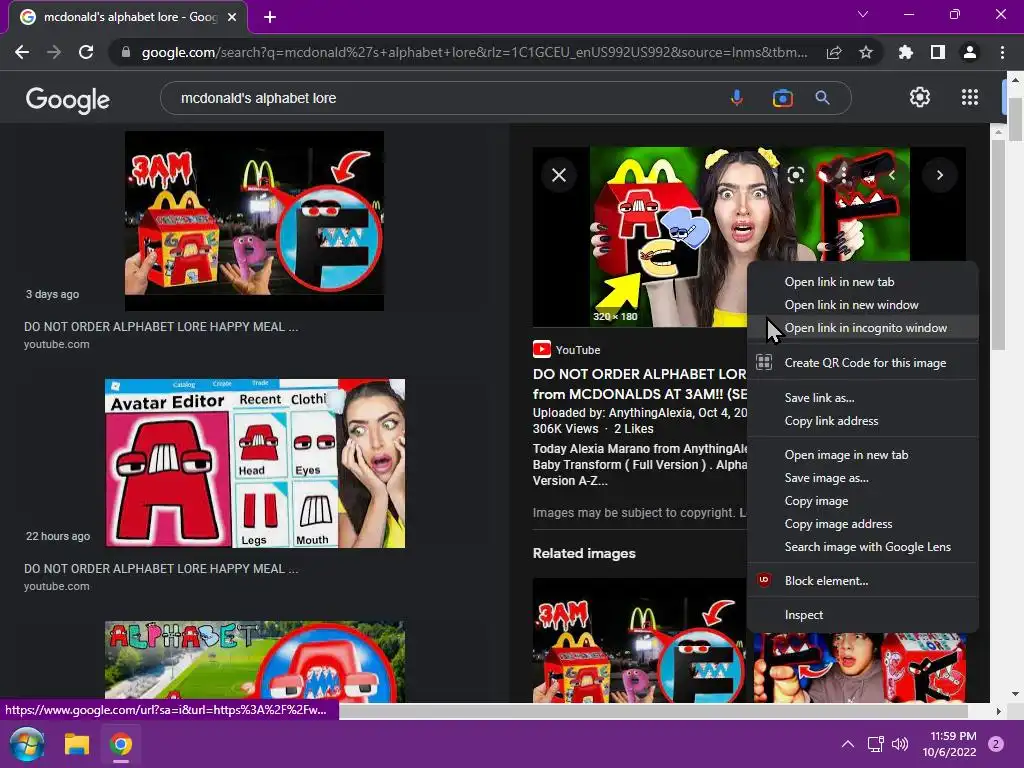Click the magnifier search icon

click(x=822, y=98)
